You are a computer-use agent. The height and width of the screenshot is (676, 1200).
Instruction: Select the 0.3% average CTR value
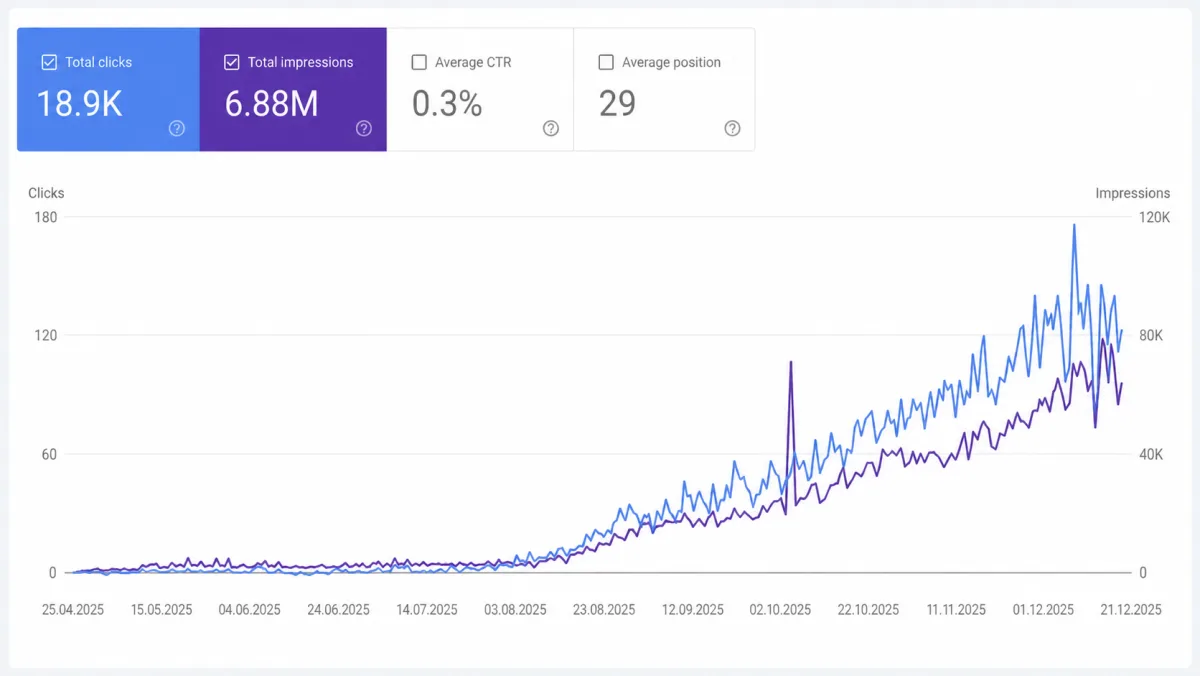[x=447, y=103]
